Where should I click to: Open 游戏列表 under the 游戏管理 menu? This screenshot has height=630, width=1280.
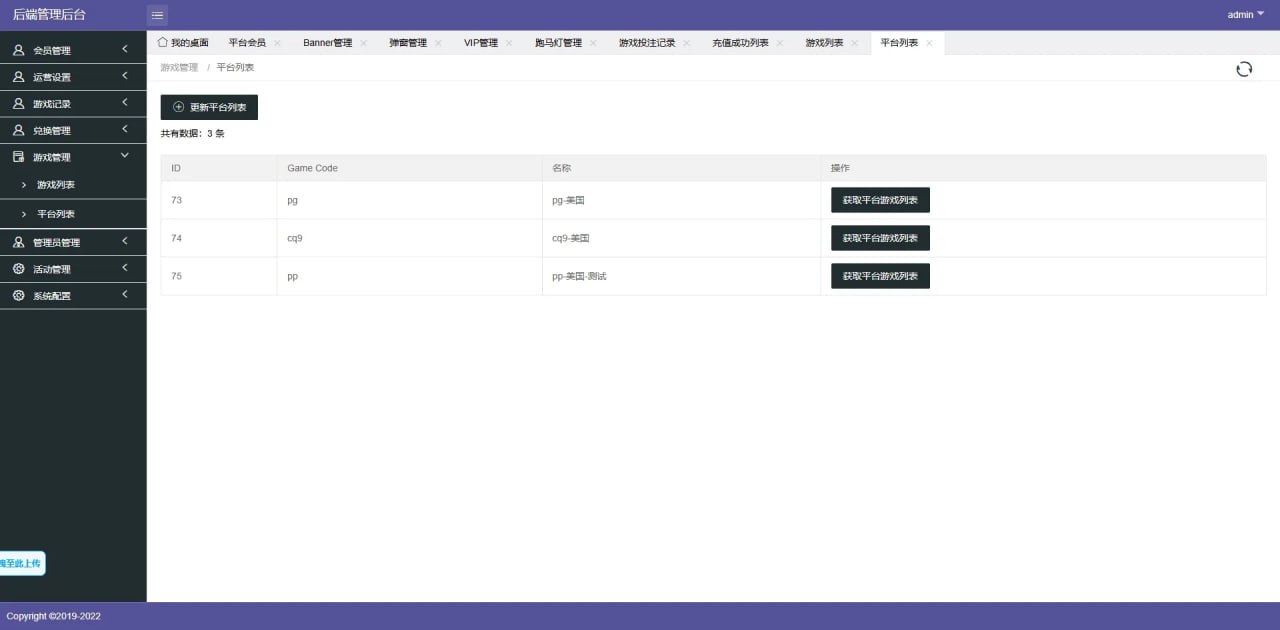[x=57, y=186]
